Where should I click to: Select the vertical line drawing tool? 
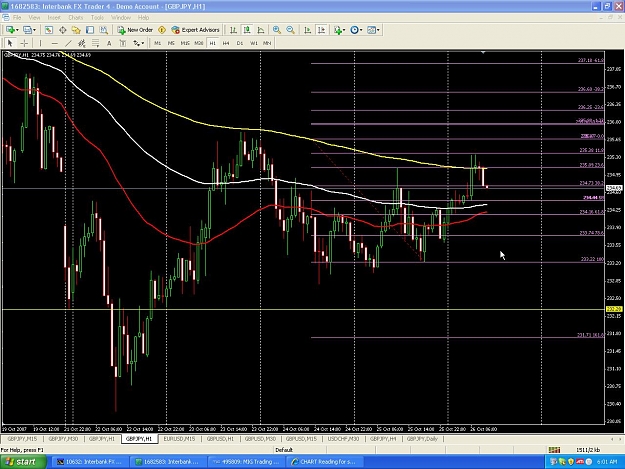pyautogui.click(x=40, y=43)
